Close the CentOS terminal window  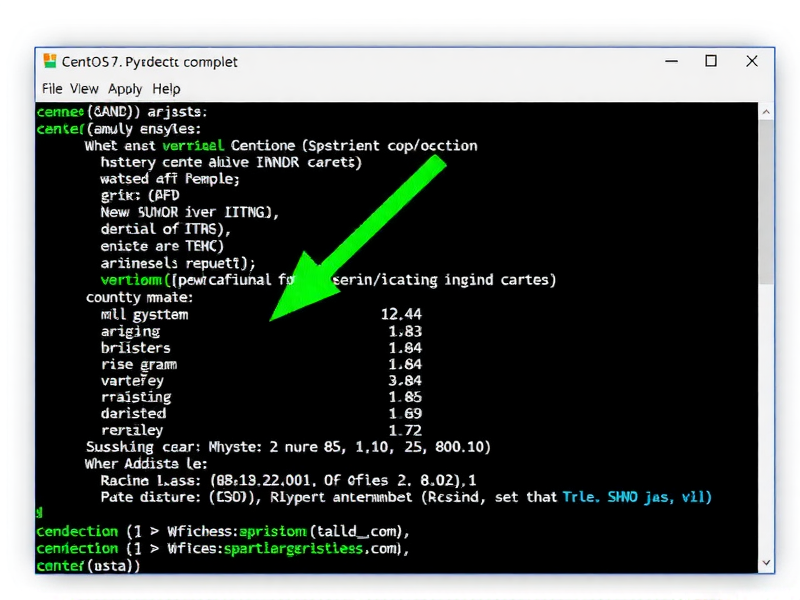point(751,61)
